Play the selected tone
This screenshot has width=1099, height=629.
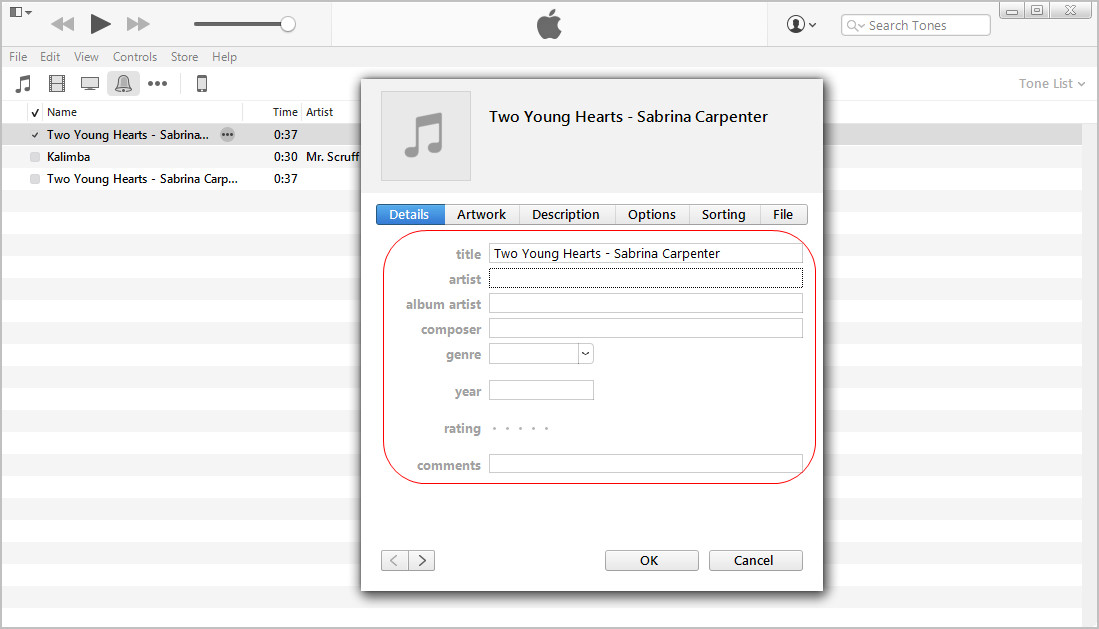(x=100, y=25)
